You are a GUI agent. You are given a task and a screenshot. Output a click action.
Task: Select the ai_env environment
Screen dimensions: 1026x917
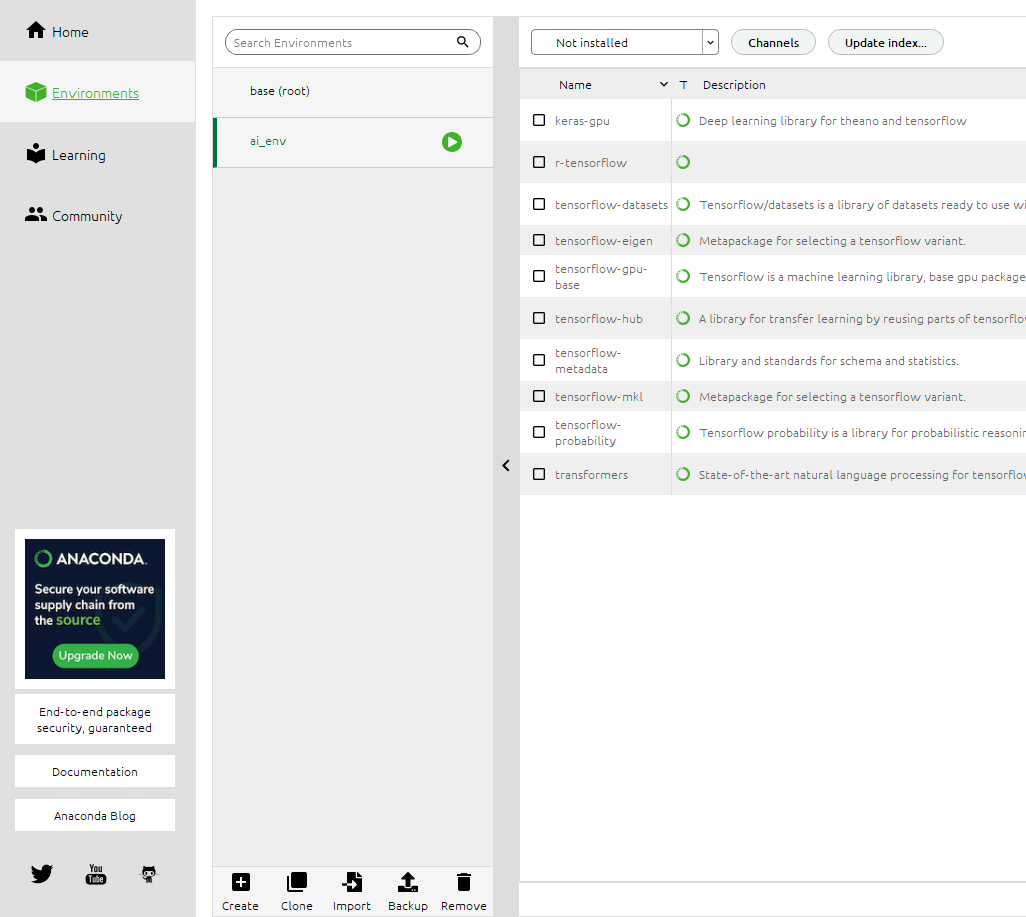pyautogui.click(x=353, y=142)
